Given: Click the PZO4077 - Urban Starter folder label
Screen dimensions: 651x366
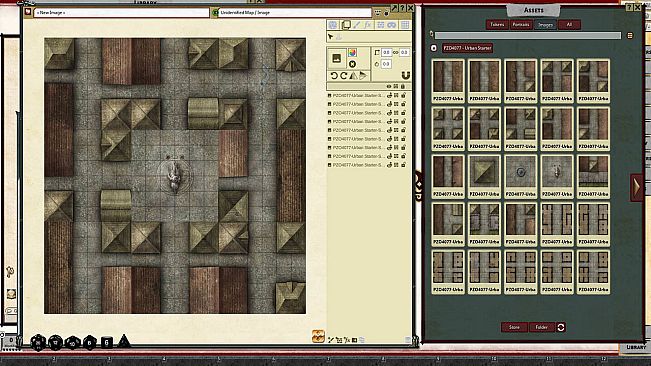Looking at the screenshot, I should tap(467, 48).
